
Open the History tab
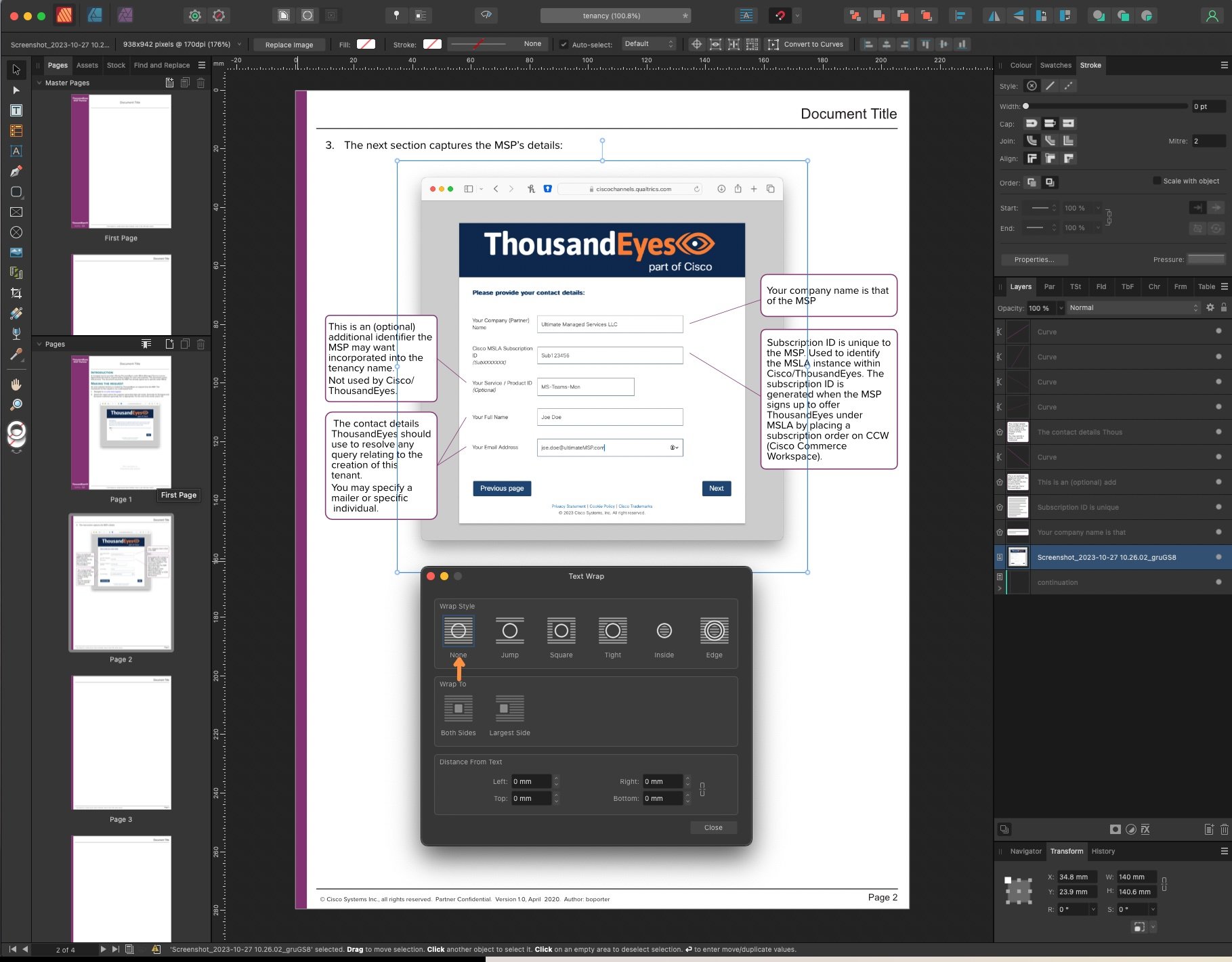pos(1103,851)
